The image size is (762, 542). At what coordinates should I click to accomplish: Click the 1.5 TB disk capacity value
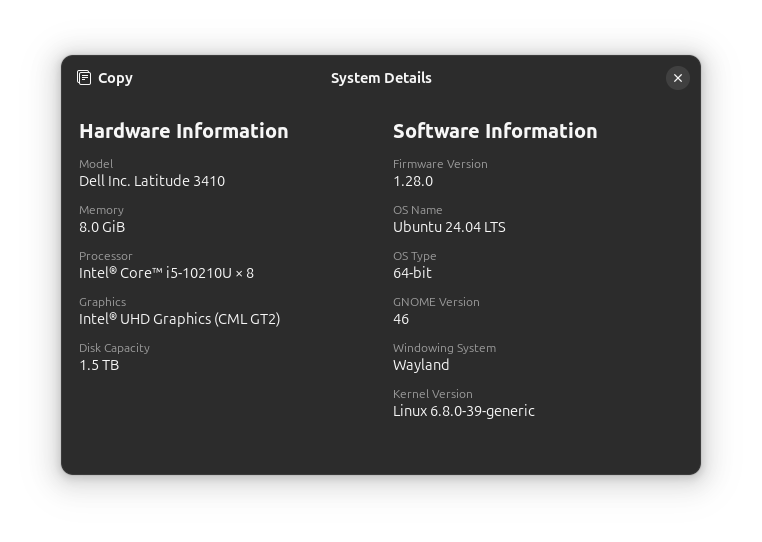(99, 365)
